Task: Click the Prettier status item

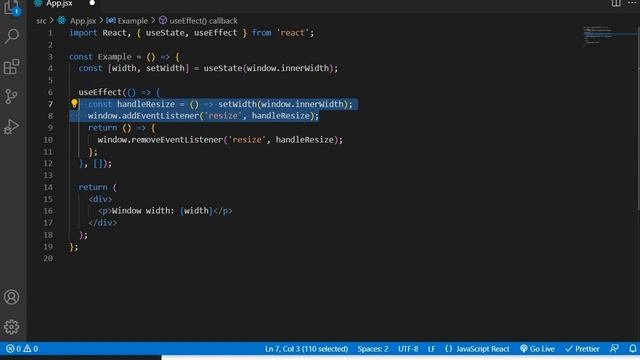Action: click(582, 349)
